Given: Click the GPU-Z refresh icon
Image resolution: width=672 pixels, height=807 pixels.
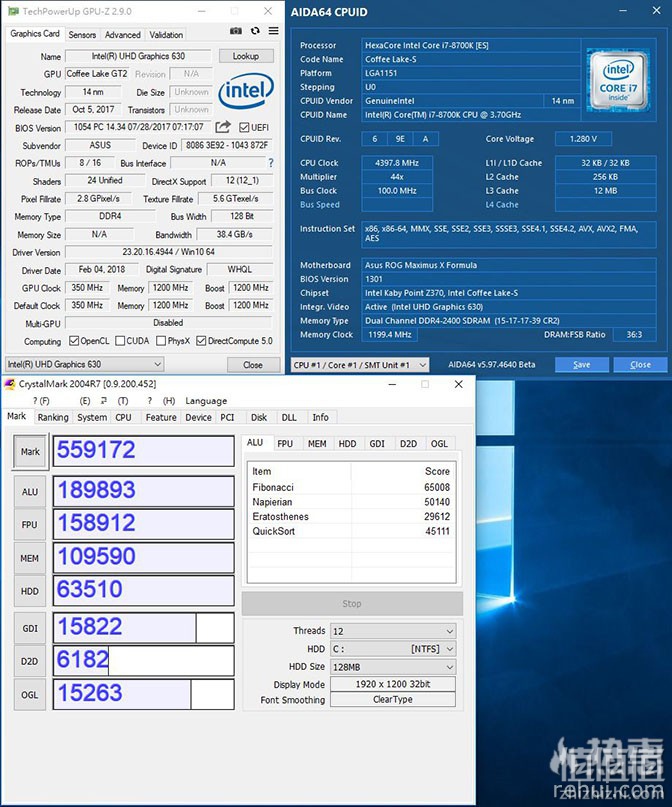Looking at the screenshot, I should coord(255,31).
